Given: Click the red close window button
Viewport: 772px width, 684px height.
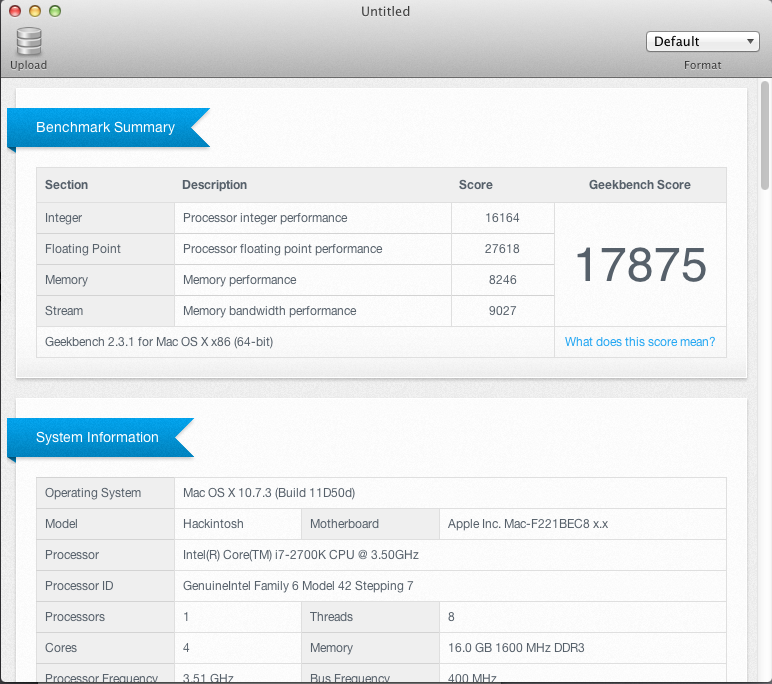Looking at the screenshot, I should point(15,11).
